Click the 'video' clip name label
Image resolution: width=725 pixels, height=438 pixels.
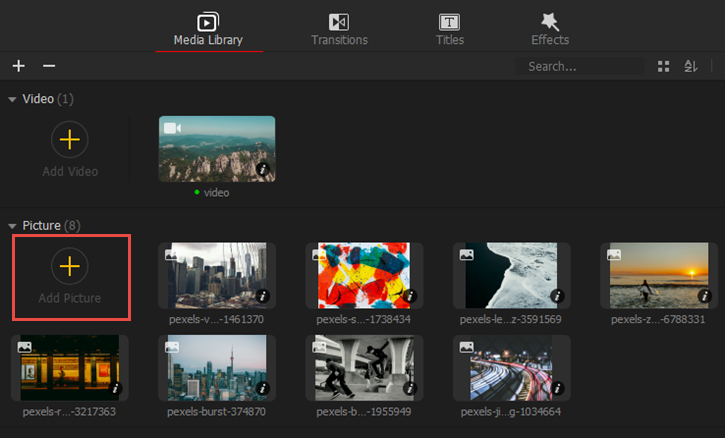tap(216, 193)
